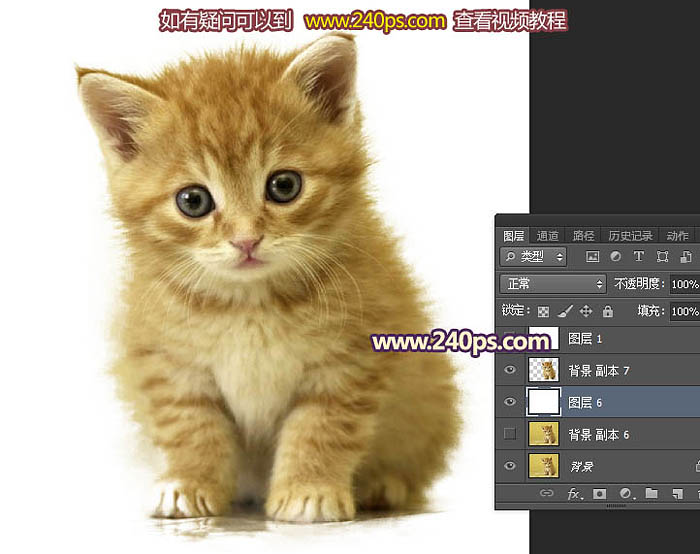Filter layers by shape layer icon
The image size is (700, 554).
pyautogui.click(x=662, y=256)
